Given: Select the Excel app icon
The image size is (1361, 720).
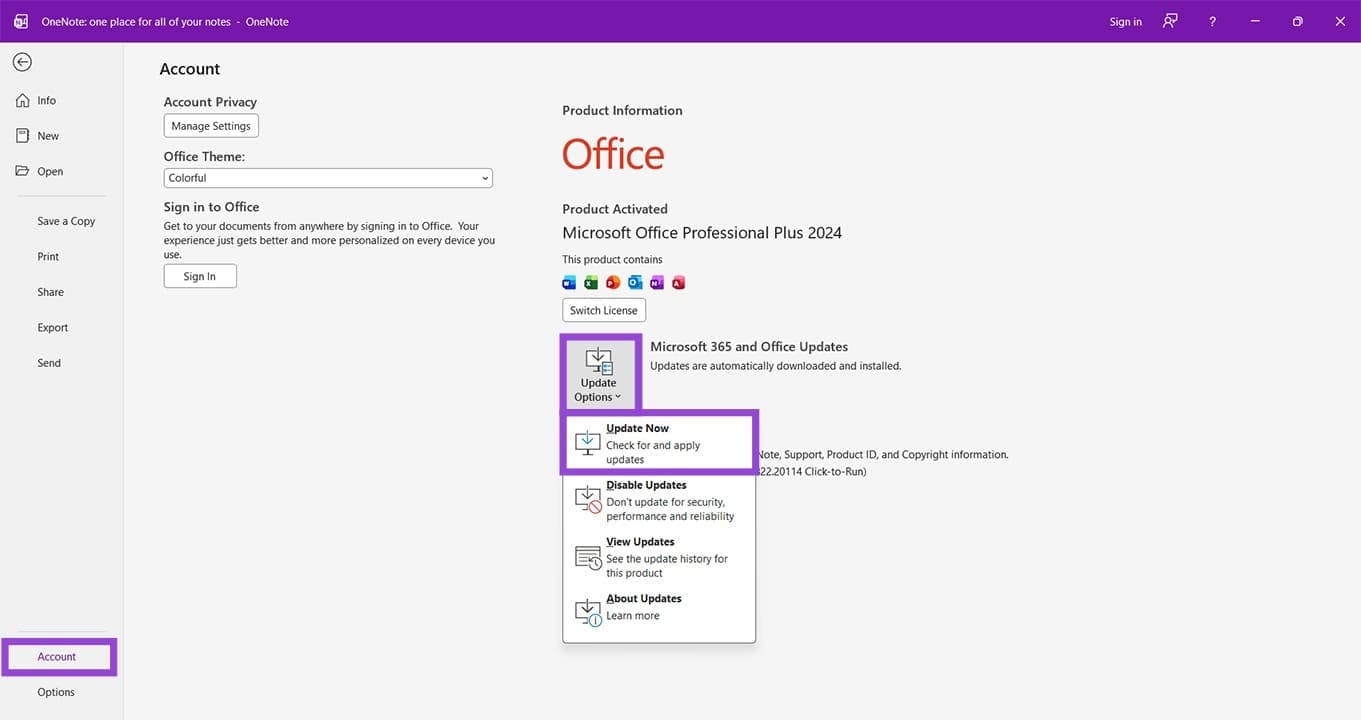Looking at the screenshot, I should click(x=591, y=282).
